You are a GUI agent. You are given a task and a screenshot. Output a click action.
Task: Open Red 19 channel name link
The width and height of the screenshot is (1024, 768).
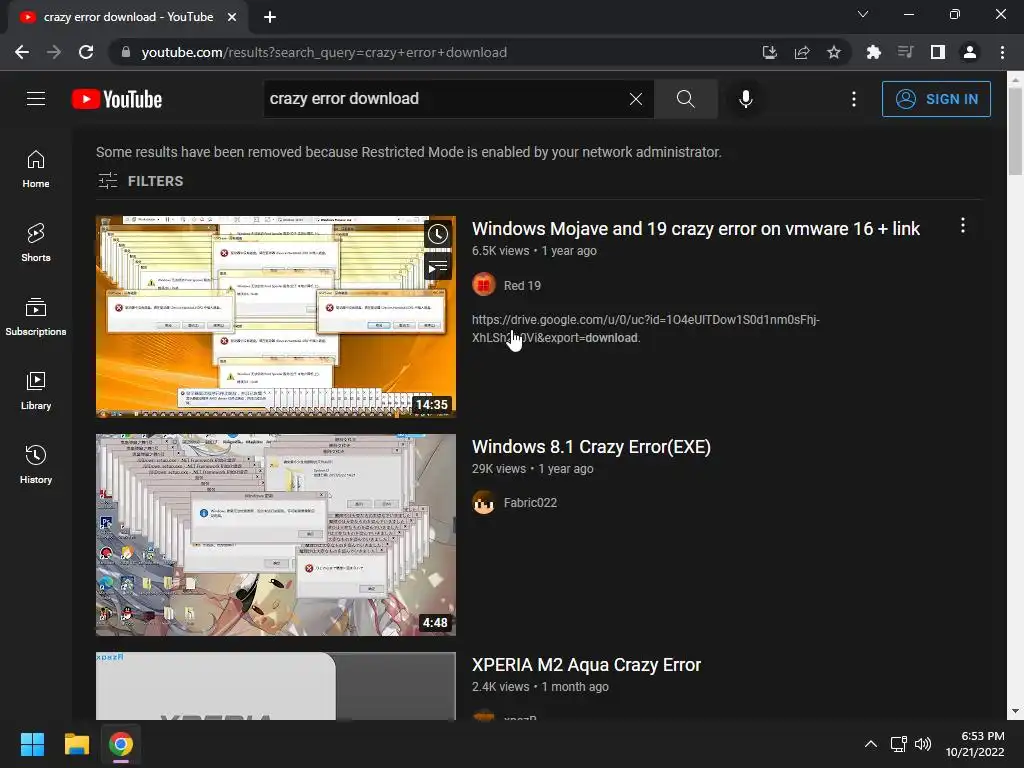522,285
